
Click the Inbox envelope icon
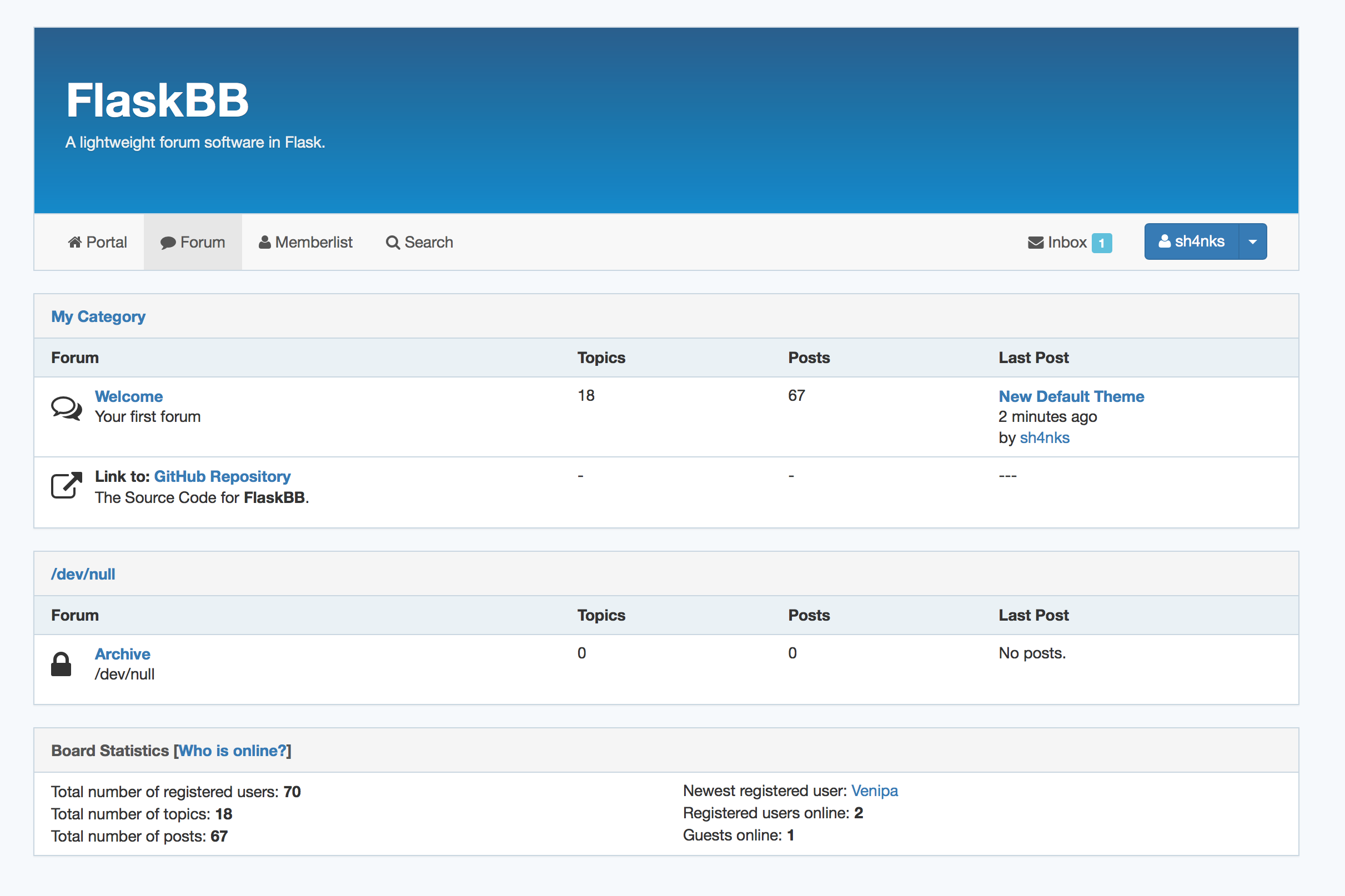(1035, 243)
